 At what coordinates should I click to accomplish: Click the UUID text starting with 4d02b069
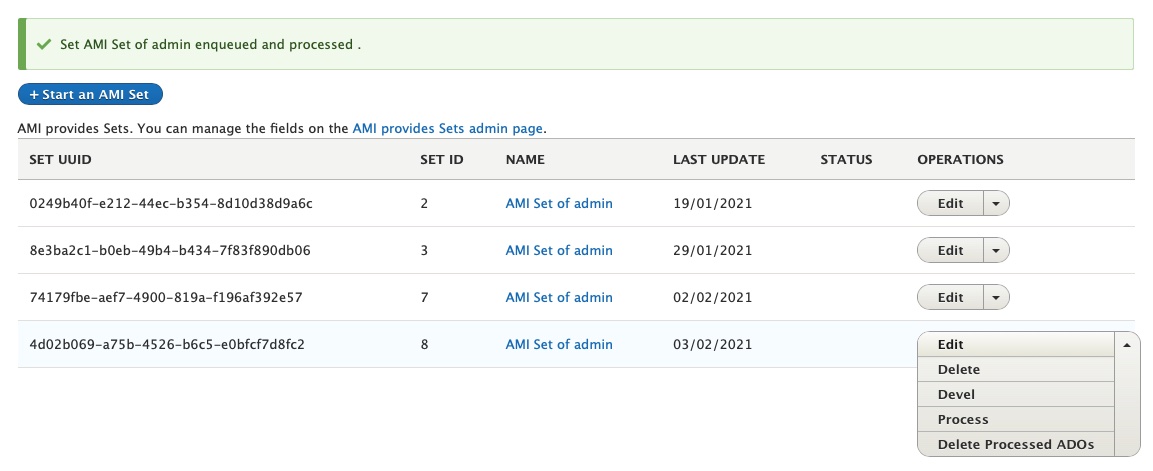[x=167, y=345]
